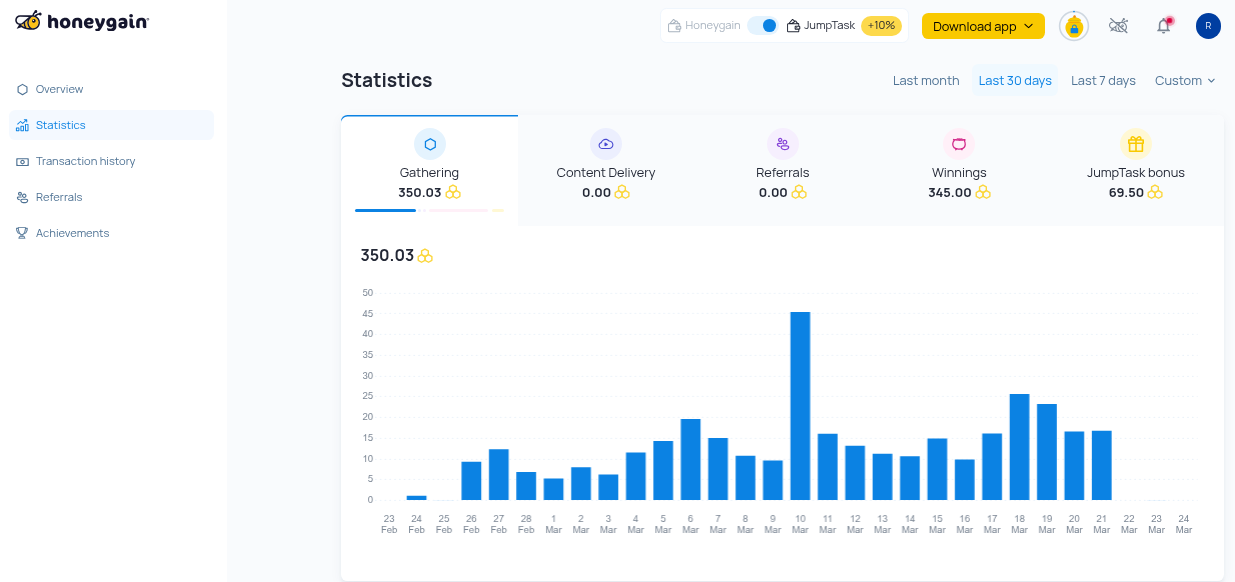The image size is (1235, 582).
Task: Switch to the Last 7 days tab
Action: [1103, 80]
